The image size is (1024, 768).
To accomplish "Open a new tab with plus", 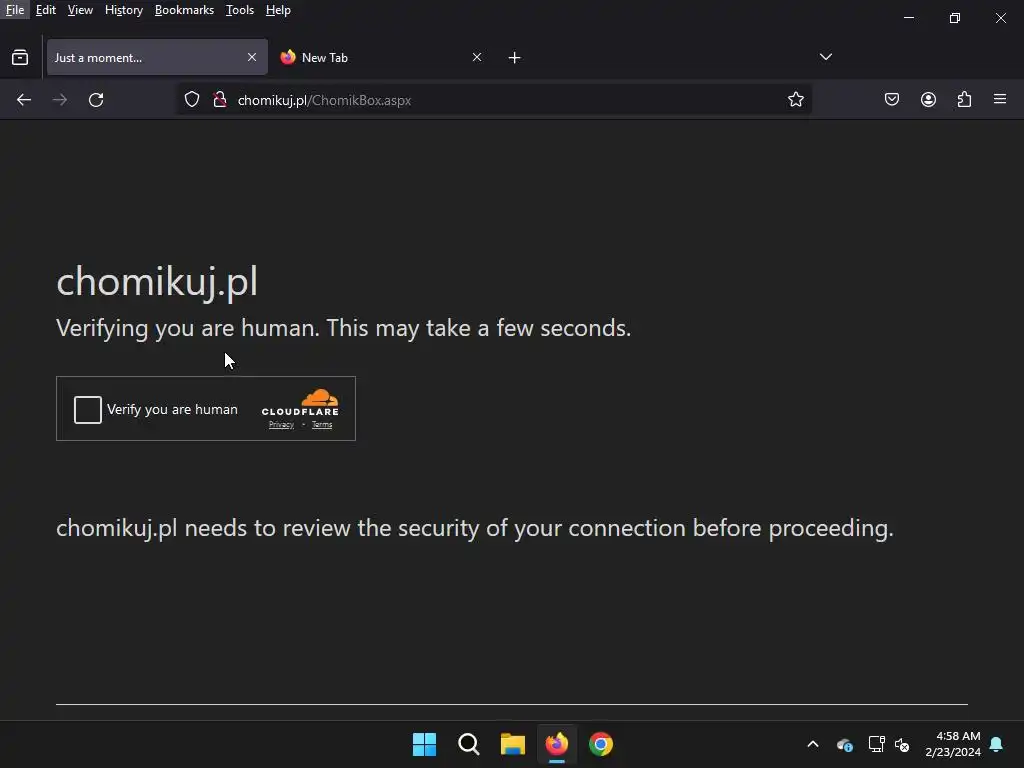I will tap(515, 57).
